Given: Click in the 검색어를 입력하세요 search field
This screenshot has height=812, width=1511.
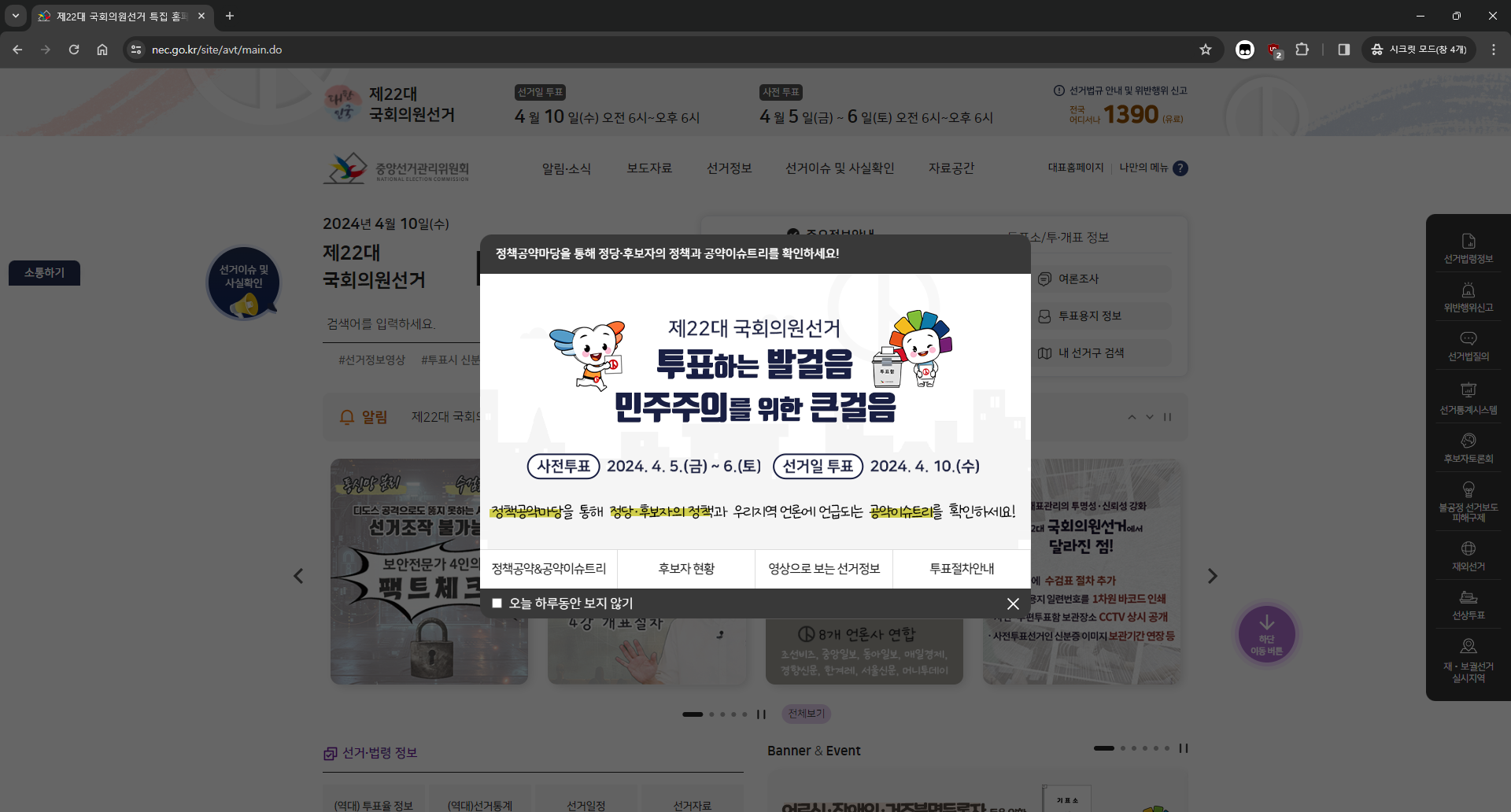Looking at the screenshot, I should click(x=401, y=324).
